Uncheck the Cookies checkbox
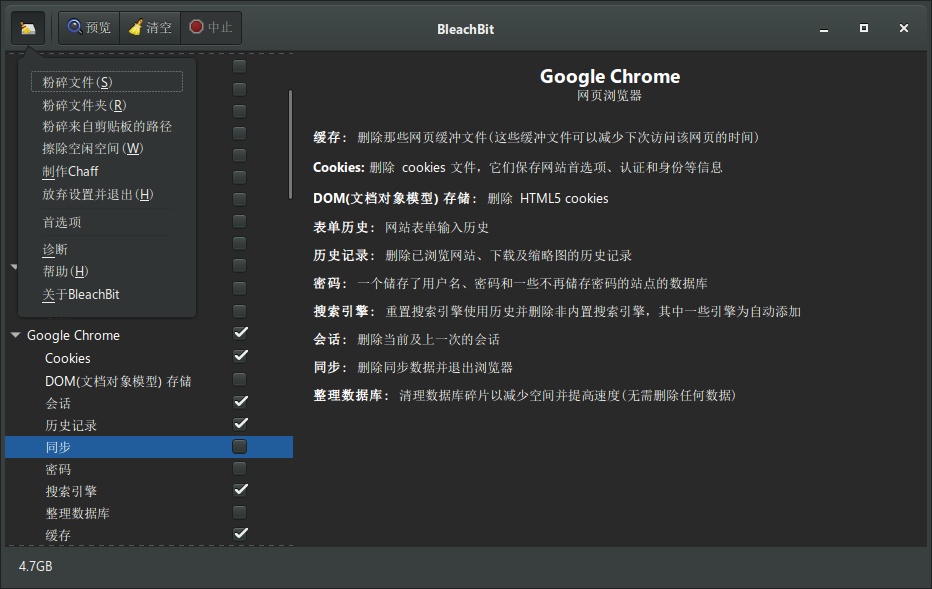The image size is (932, 589). [240, 356]
